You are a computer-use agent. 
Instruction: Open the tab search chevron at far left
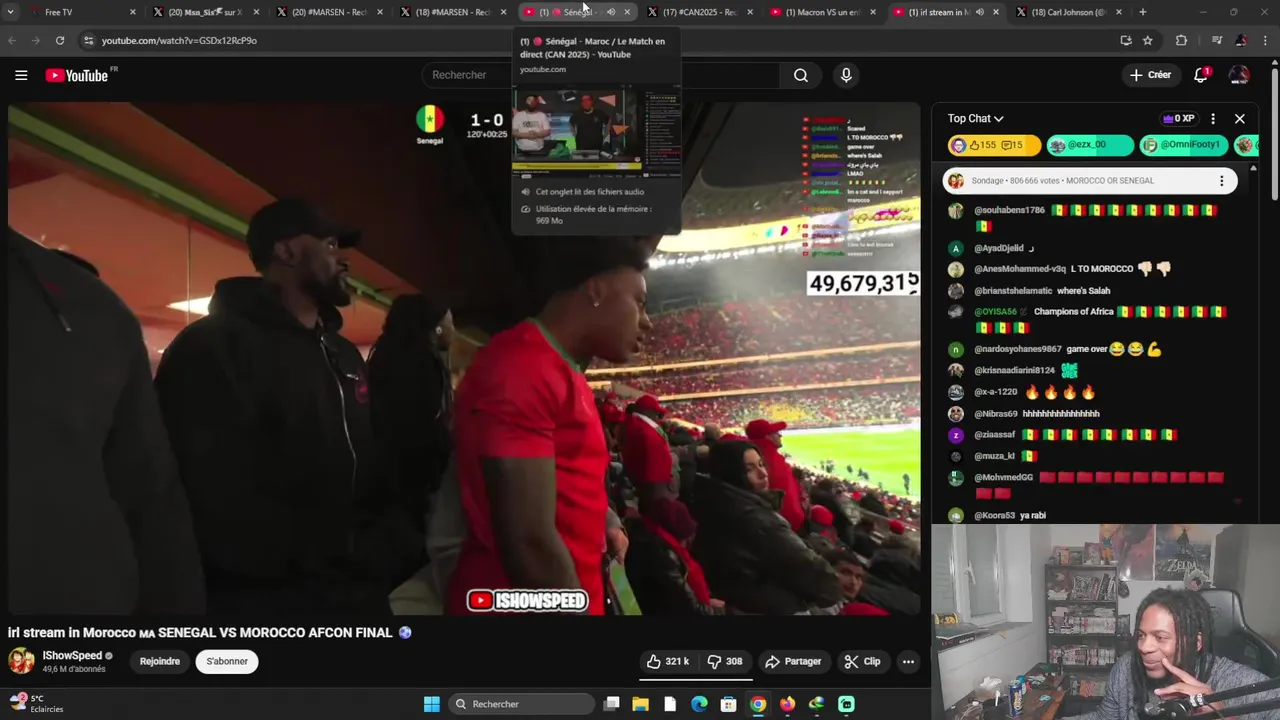tap(11, 12)
